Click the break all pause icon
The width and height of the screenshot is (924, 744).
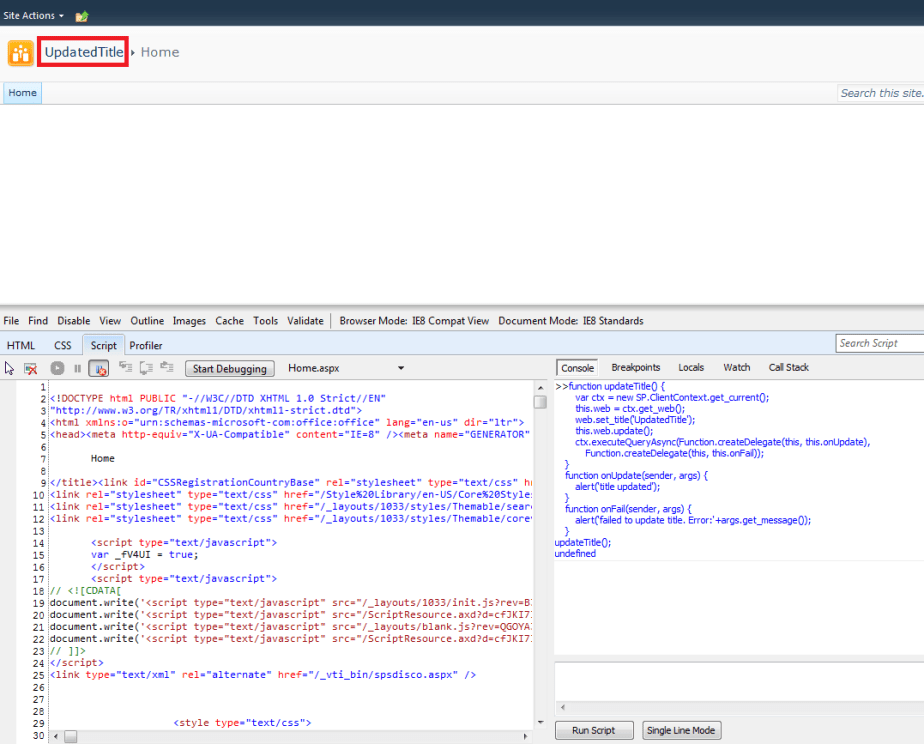[x=77, y=368]
